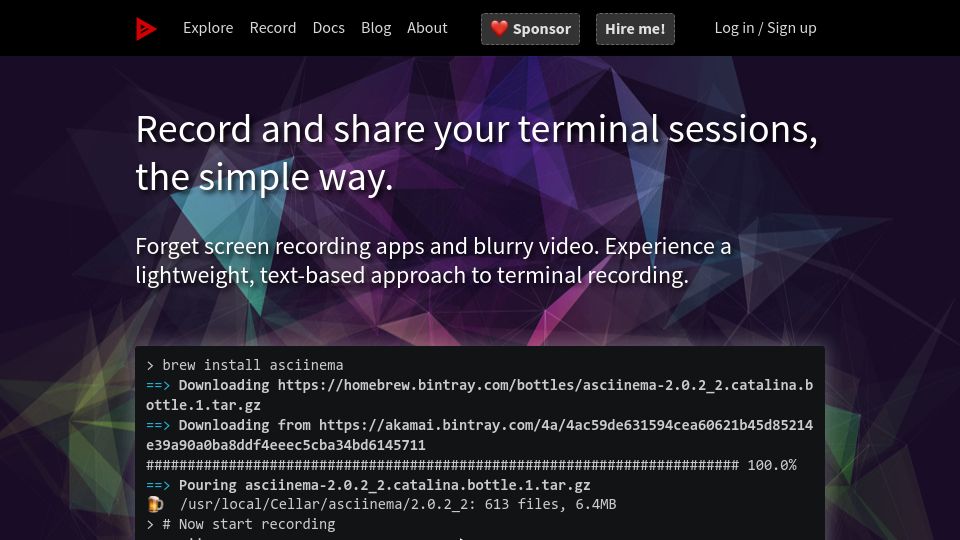Screen dimensions: 960x540
Task: Click the 'brew install asciinema' command line
Action: coord(245,366)
